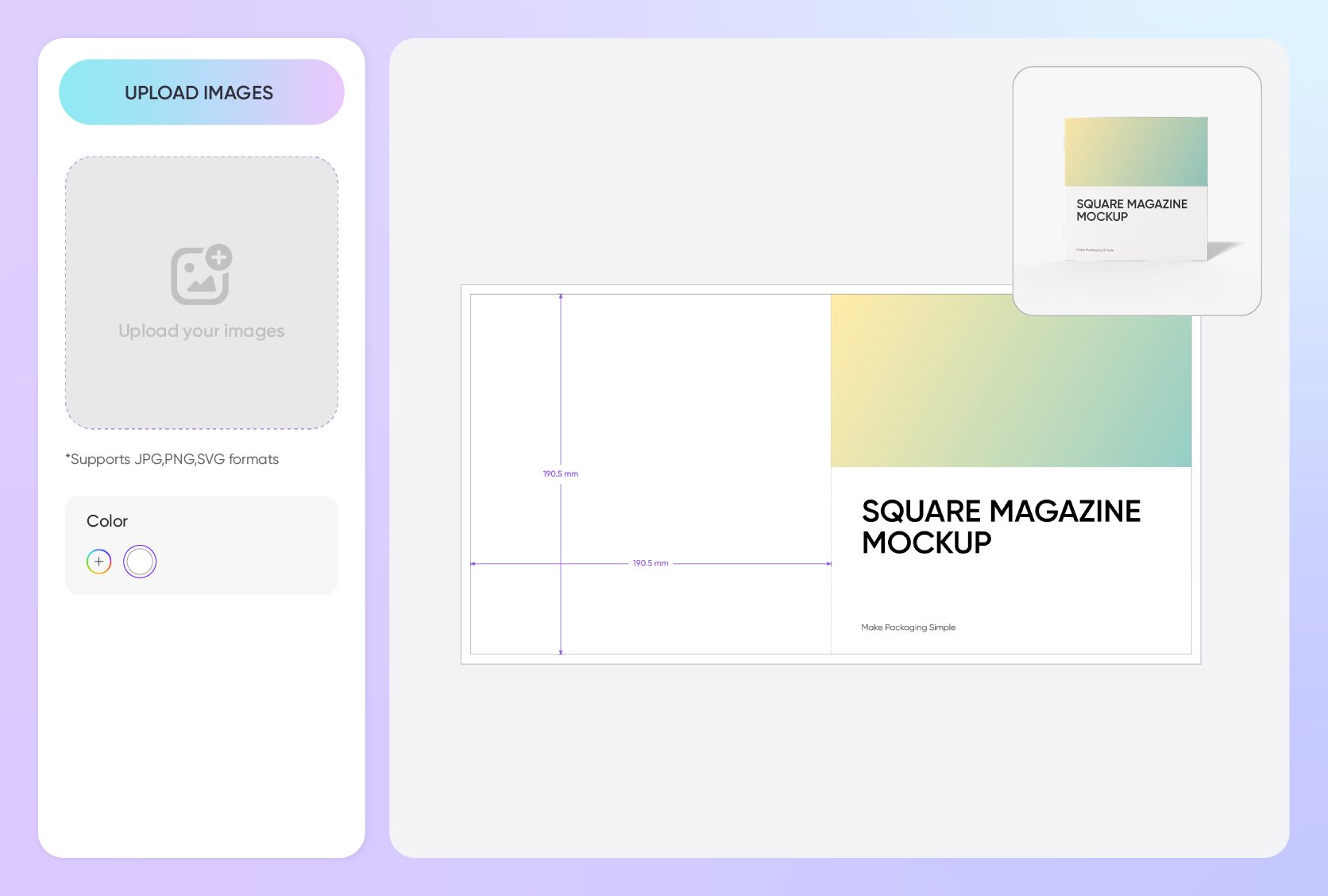Click the left arrowhead of horizontal dimension line
This screenshot has width=1328, height=896.
(473, 564)
